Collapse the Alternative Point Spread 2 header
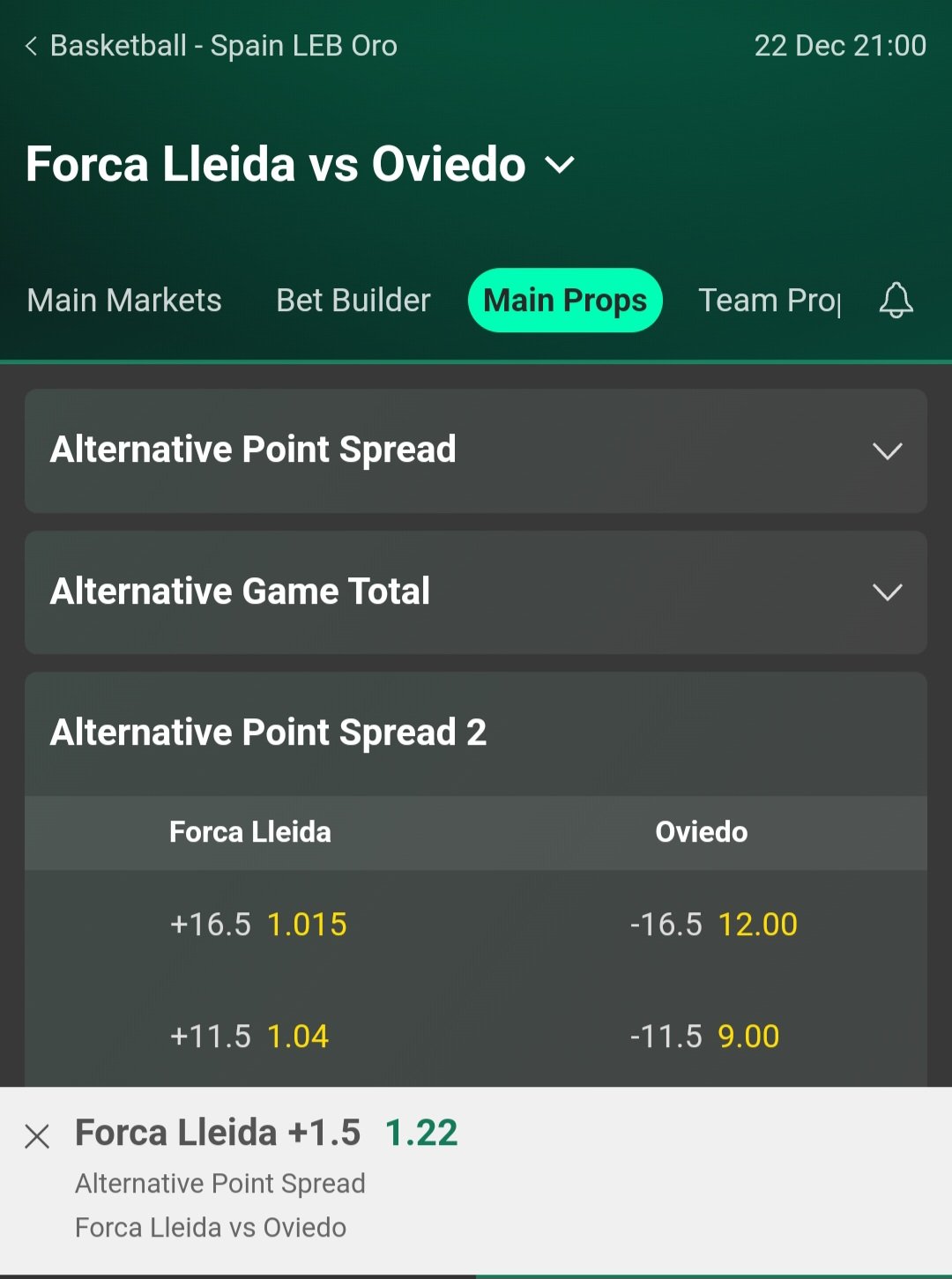The width and height of the screenshot is (952, 1279). coord(476,733)
